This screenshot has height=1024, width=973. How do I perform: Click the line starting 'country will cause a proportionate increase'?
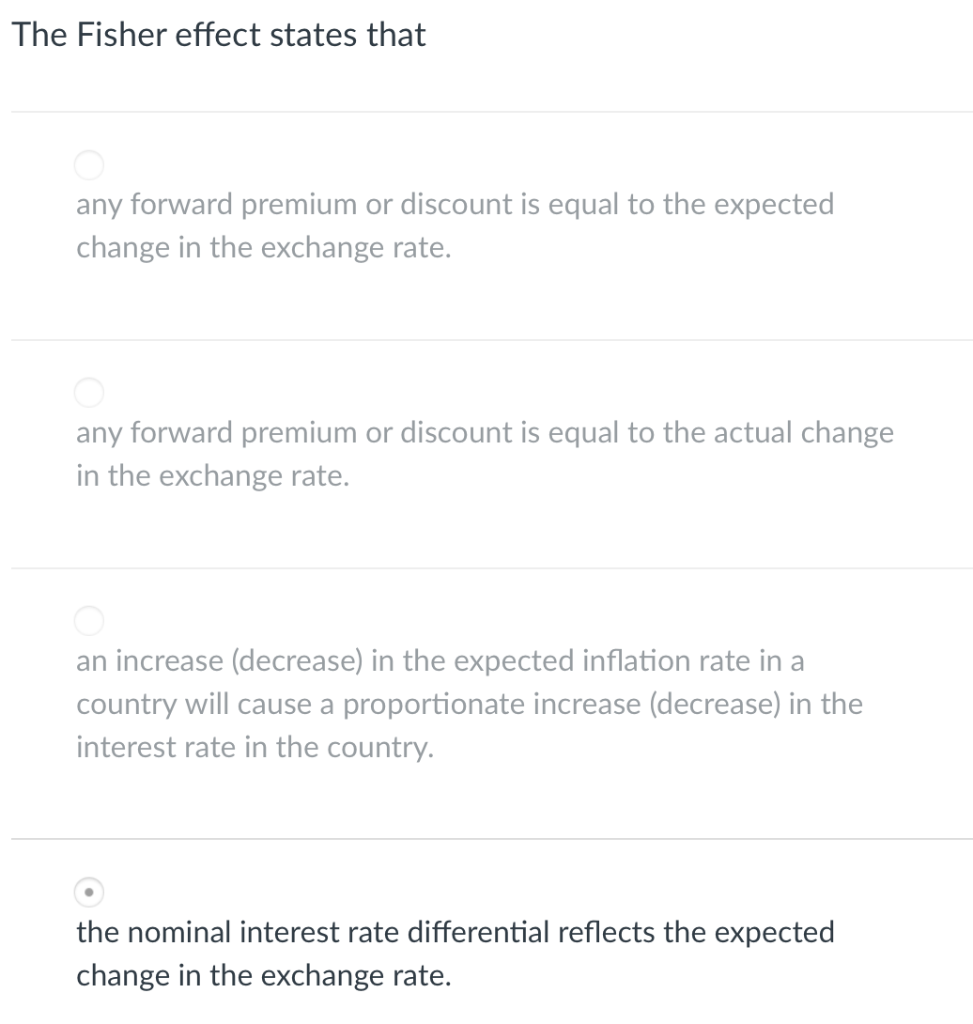[469, 704]
